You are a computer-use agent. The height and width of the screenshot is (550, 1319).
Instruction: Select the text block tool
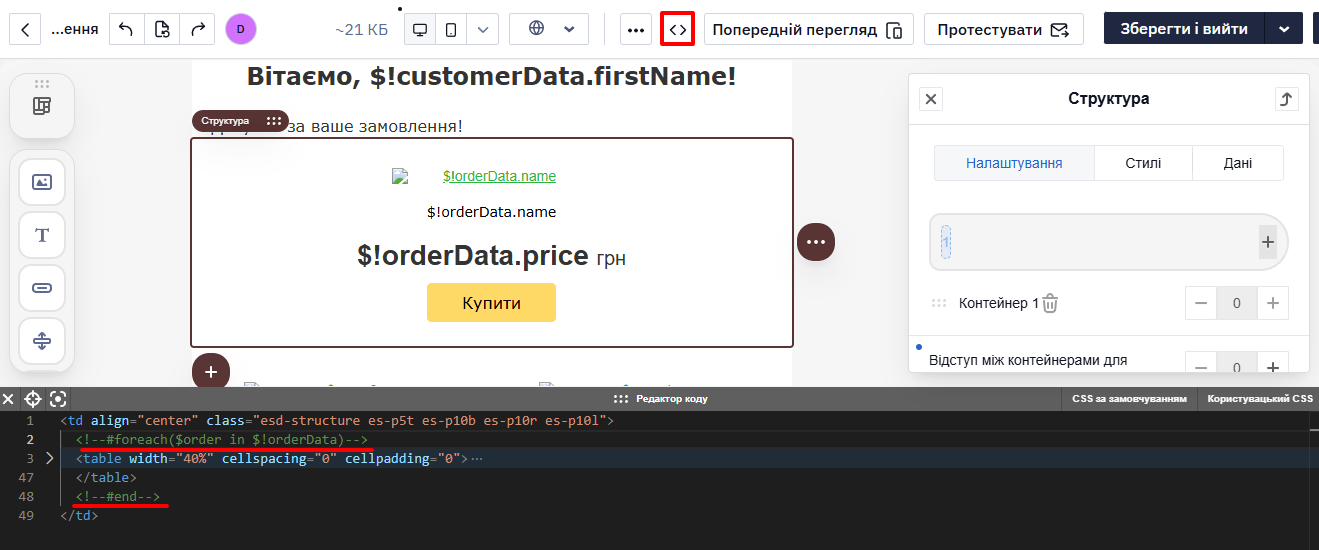[42, 235]
